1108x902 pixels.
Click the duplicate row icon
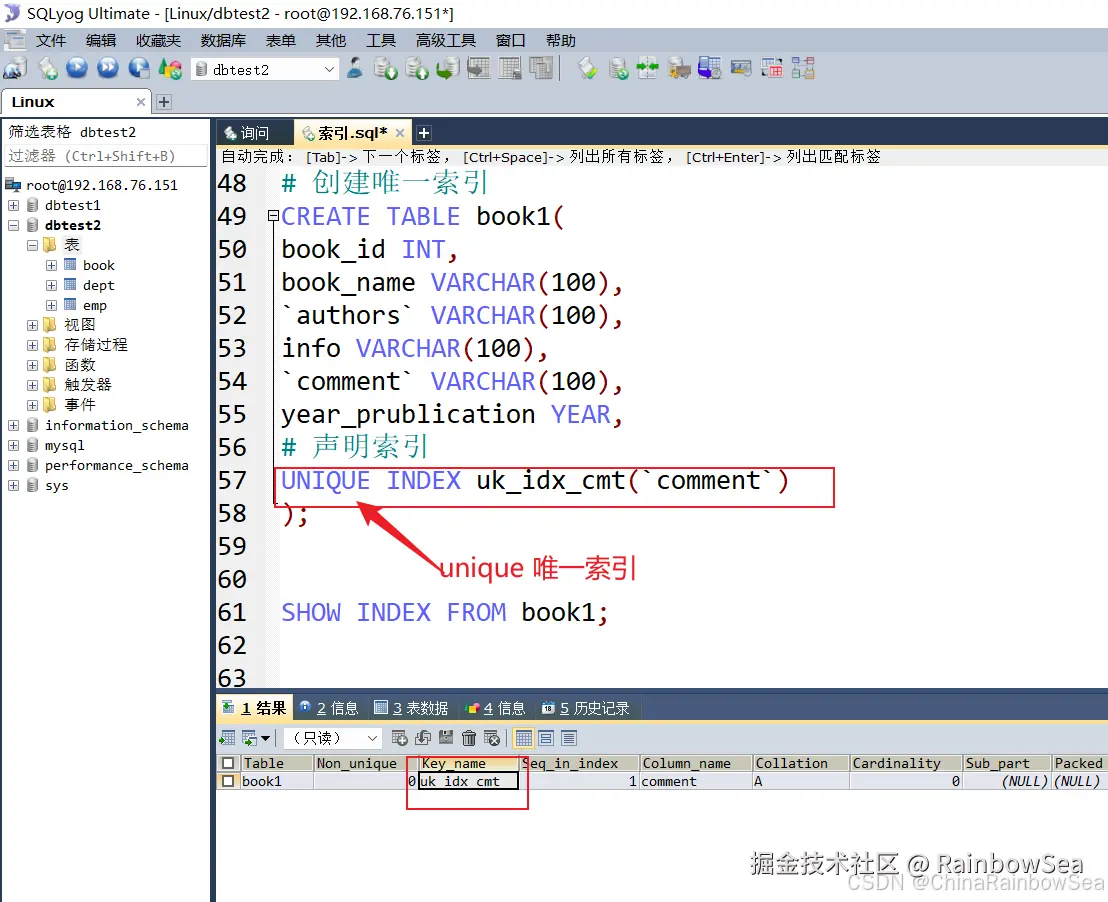pos(423,738)
